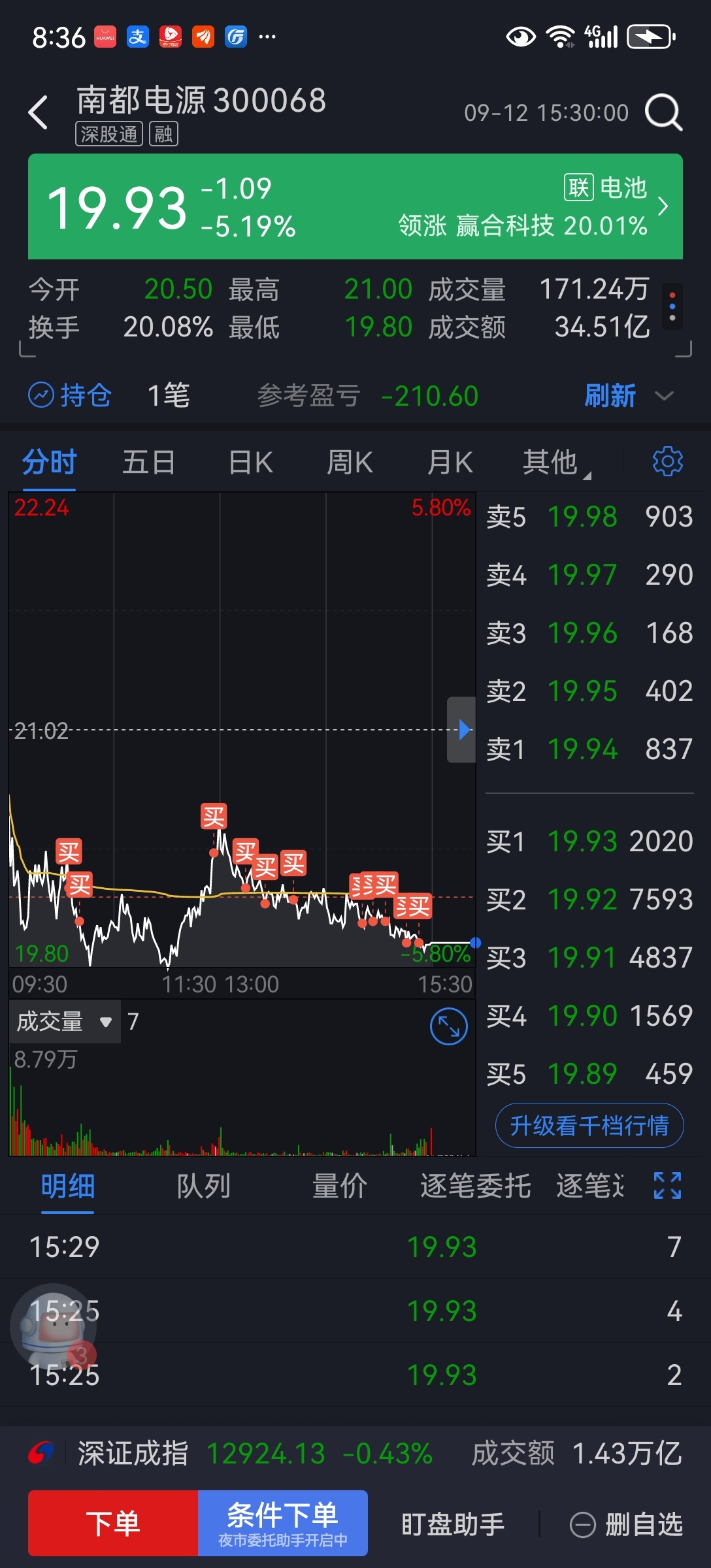Tap 升级看千档行情 upgrade button
Image resolution: width=711 pixels, height=1568 pixels.
click(589, 1125)
